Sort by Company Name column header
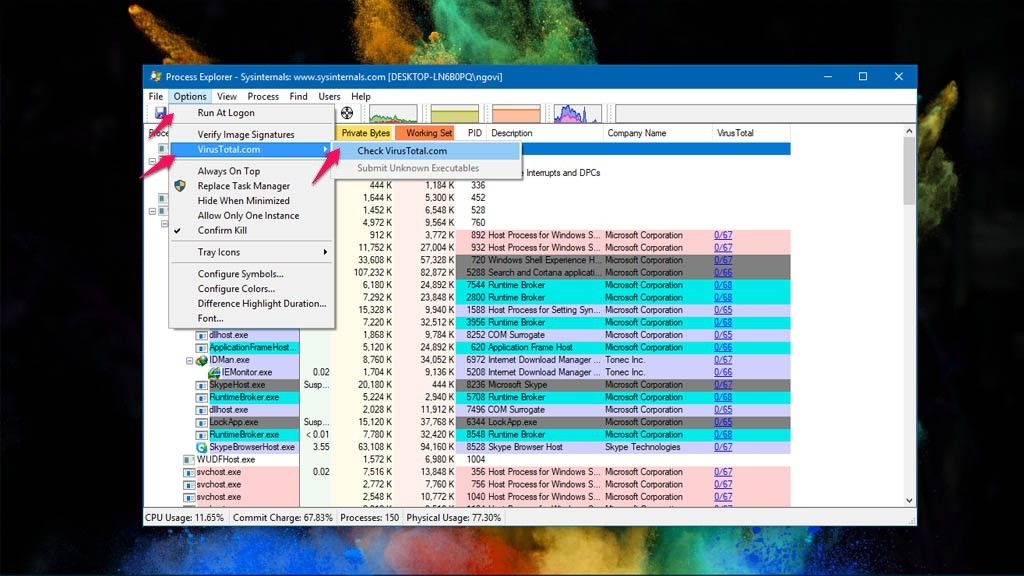 click(x=658, y=133)
